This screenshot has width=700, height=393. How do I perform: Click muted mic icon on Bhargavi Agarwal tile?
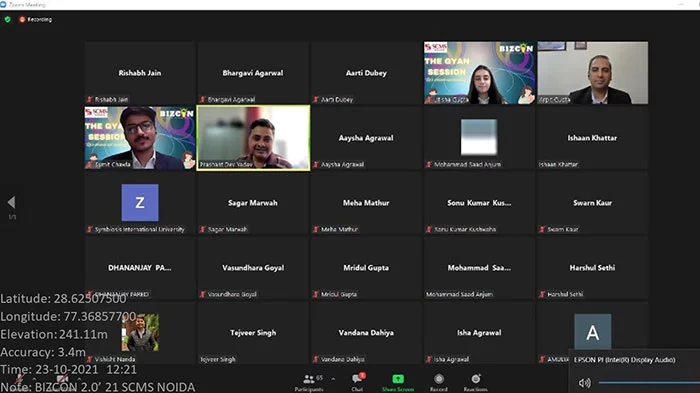[203, 99]
